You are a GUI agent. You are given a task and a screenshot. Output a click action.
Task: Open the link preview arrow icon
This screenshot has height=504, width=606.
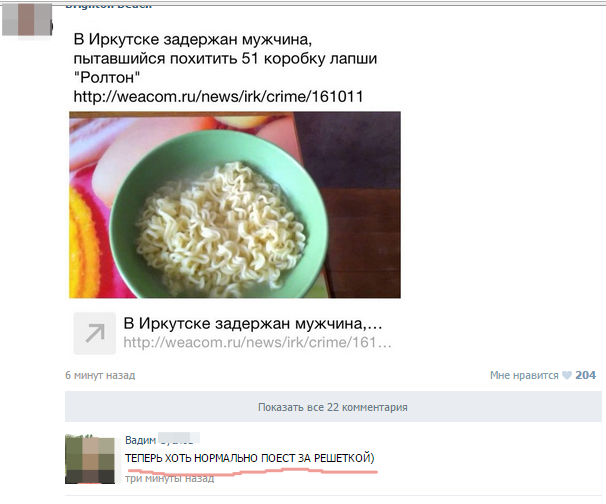coord(95,333)
